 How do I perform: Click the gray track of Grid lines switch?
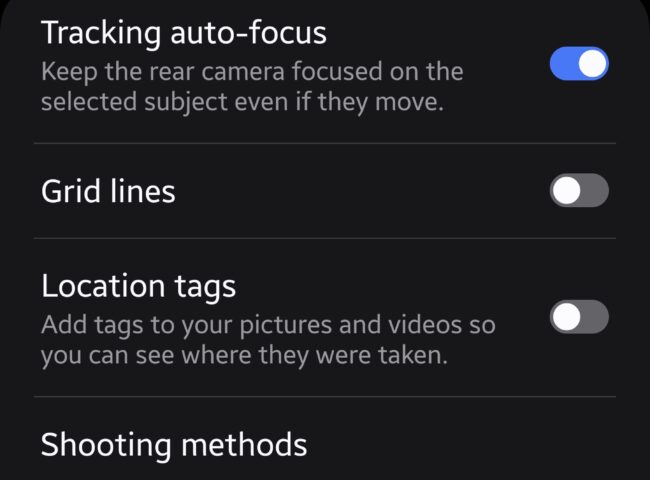(x=594, y=190)
